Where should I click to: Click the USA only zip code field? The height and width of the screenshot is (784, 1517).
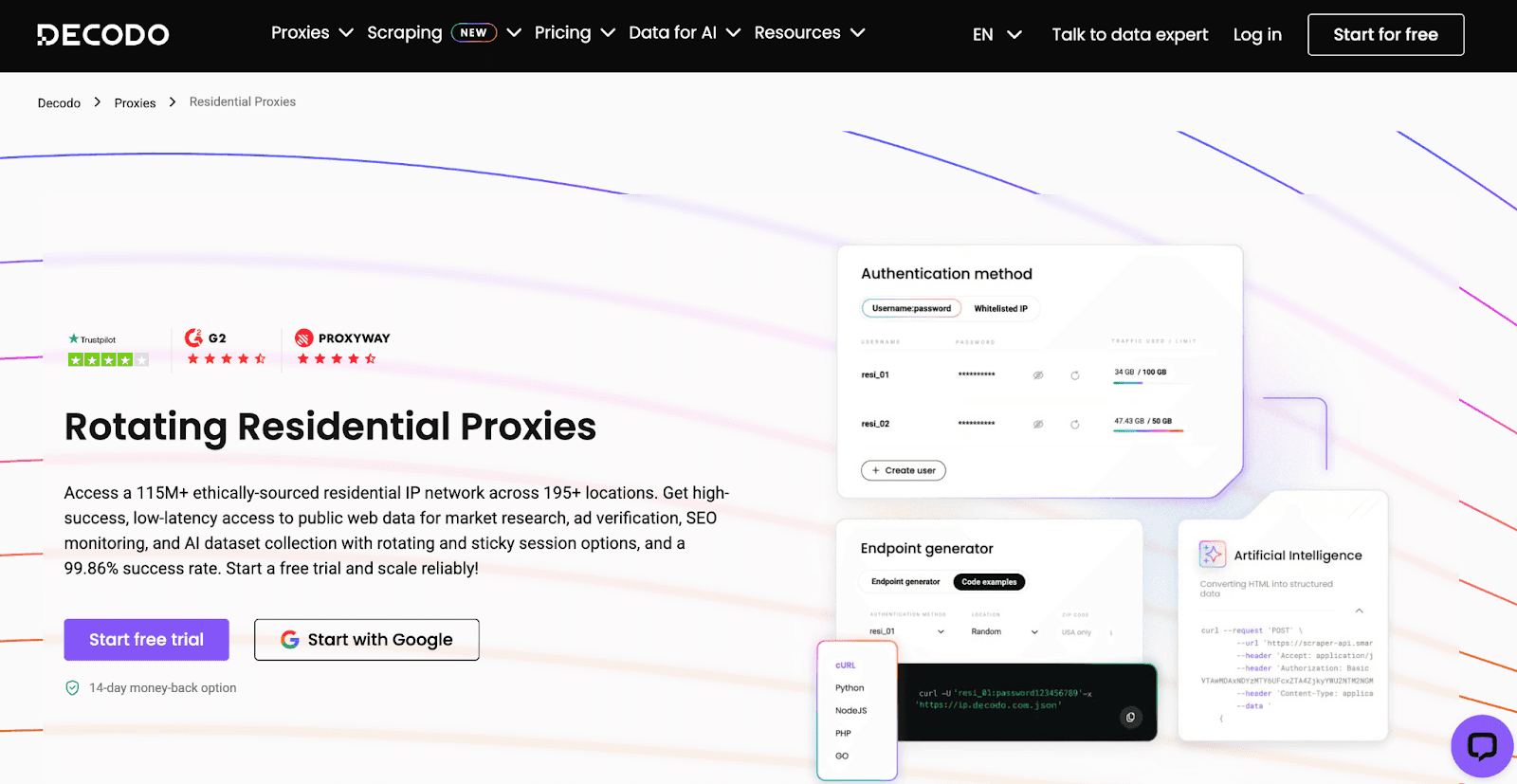coord(1087,631)
